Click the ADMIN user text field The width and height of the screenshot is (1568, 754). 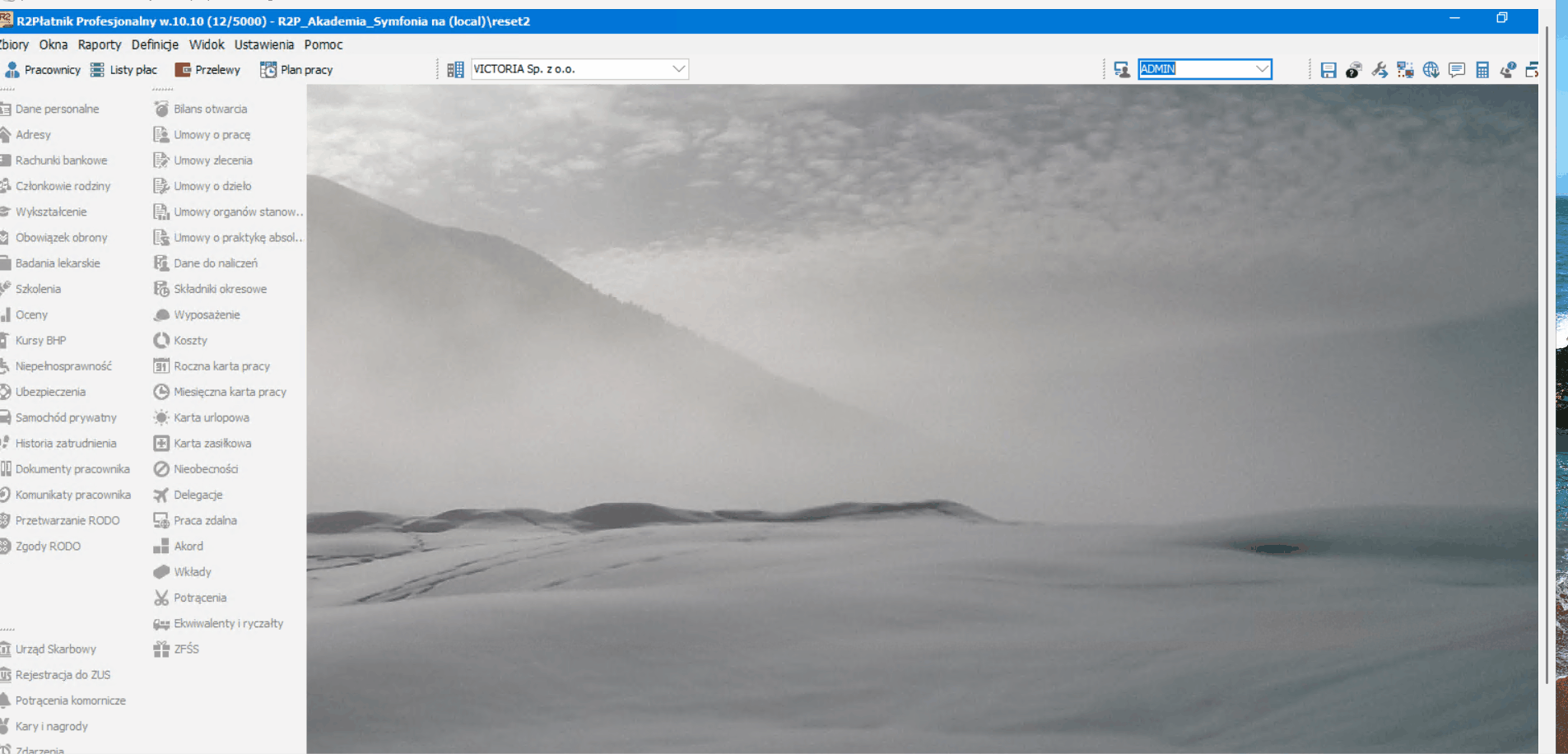[x=1196, y=69]
